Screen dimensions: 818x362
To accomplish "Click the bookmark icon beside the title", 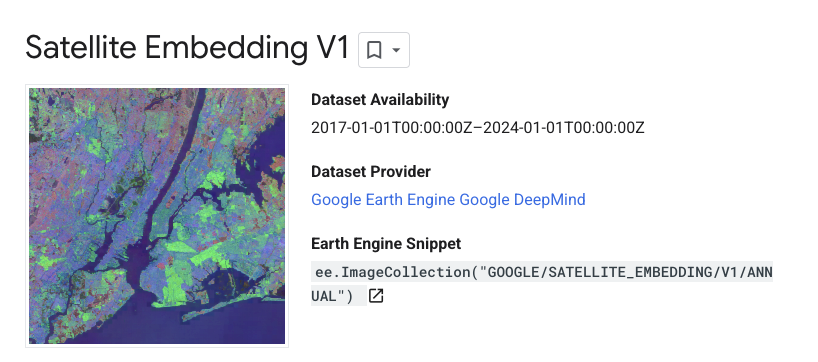I will (374, 51).
